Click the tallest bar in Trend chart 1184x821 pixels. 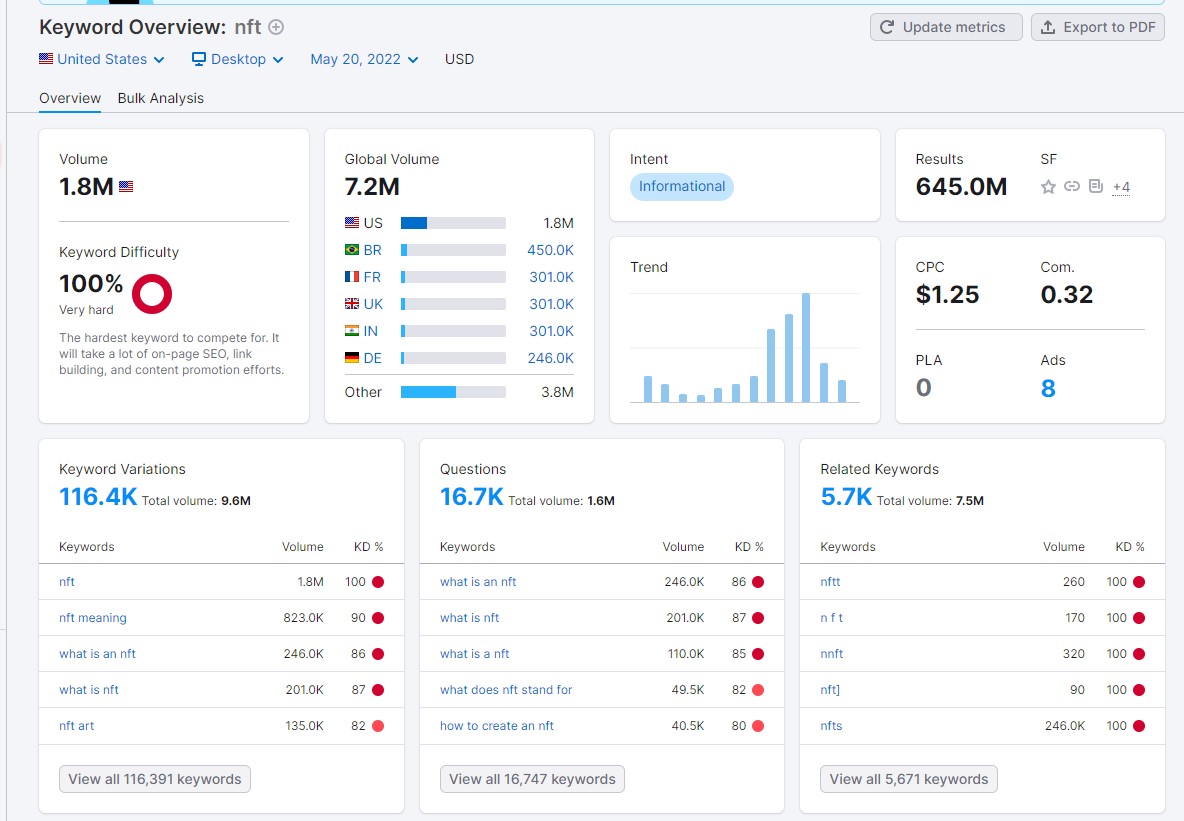(806, 347)
